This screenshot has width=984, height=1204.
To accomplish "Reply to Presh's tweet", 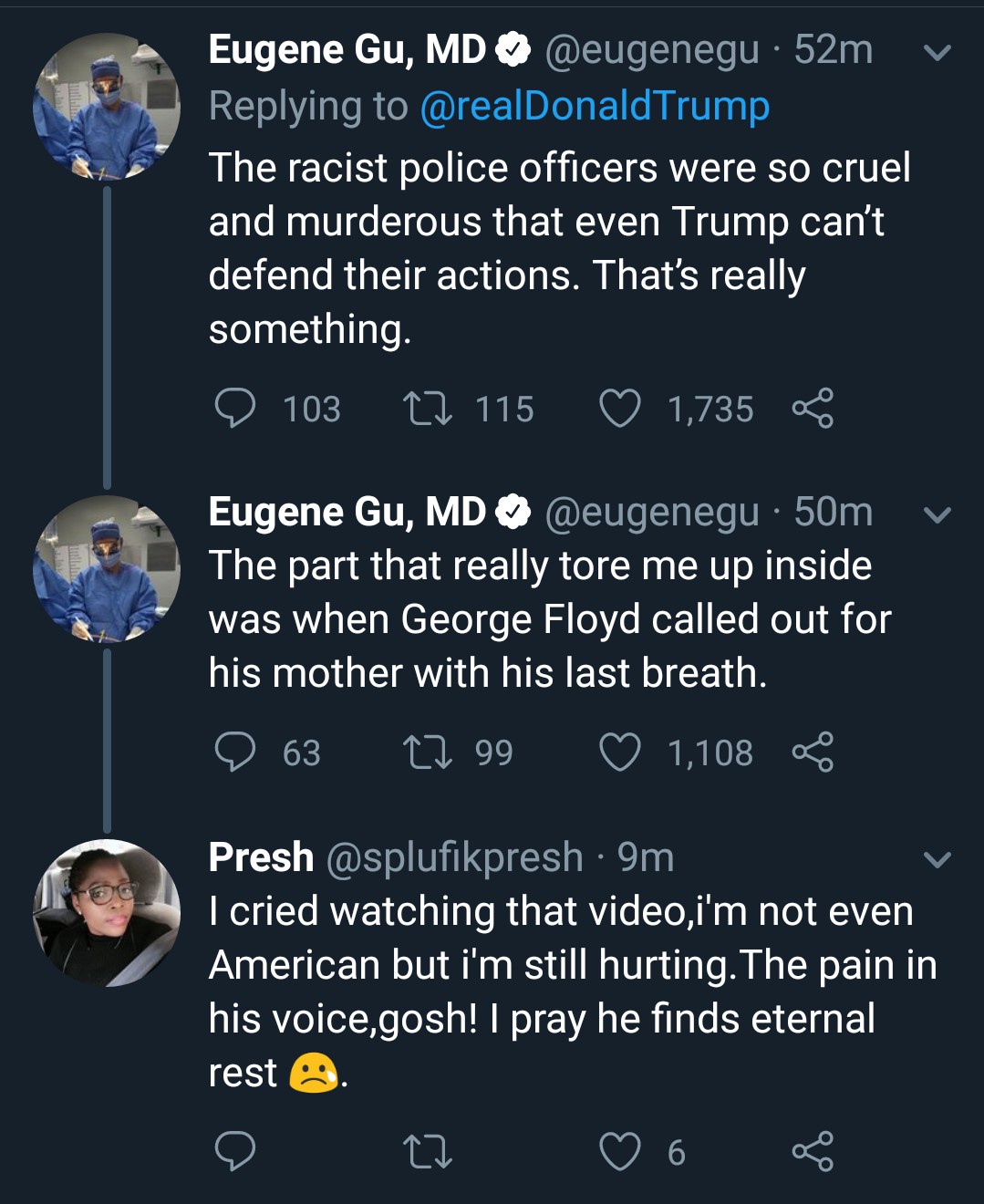I will click(234, 1151).
